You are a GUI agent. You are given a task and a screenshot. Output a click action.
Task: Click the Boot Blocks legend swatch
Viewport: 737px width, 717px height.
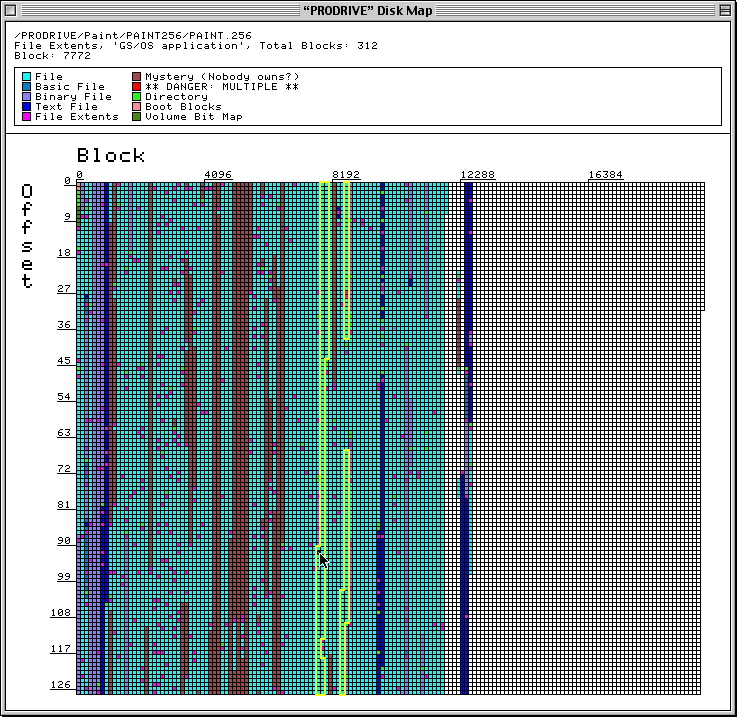point(137,107)
